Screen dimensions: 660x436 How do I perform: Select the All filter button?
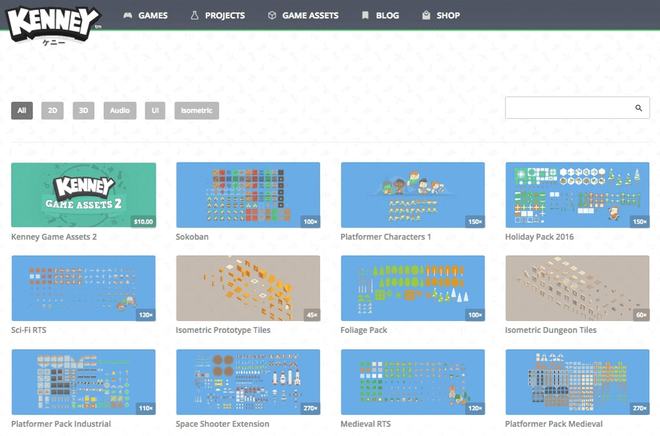22,111
